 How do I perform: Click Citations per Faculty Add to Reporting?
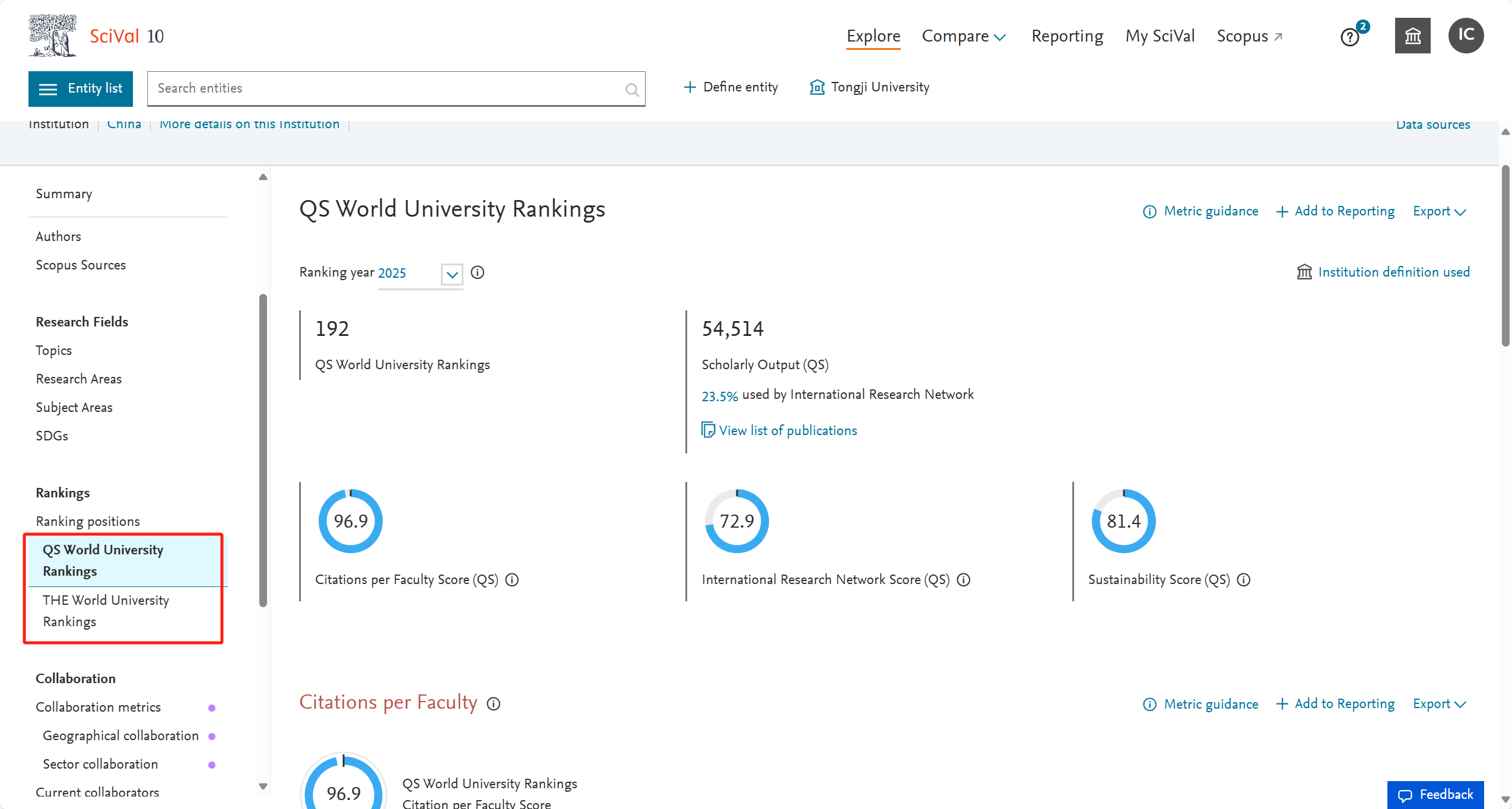(x=1335, y=704)
